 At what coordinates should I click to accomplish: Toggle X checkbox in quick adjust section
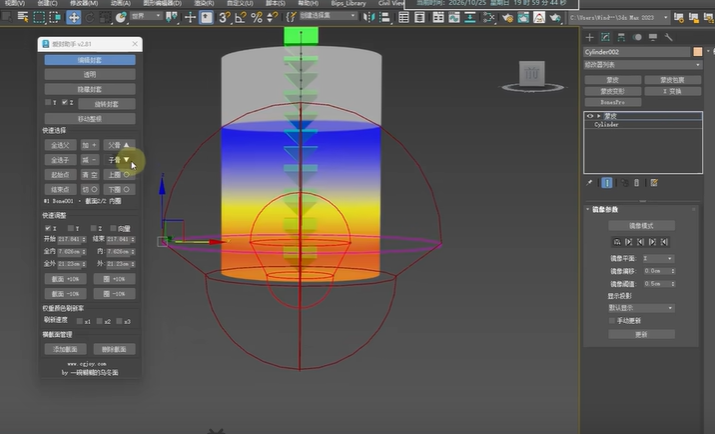click(47, 228)
